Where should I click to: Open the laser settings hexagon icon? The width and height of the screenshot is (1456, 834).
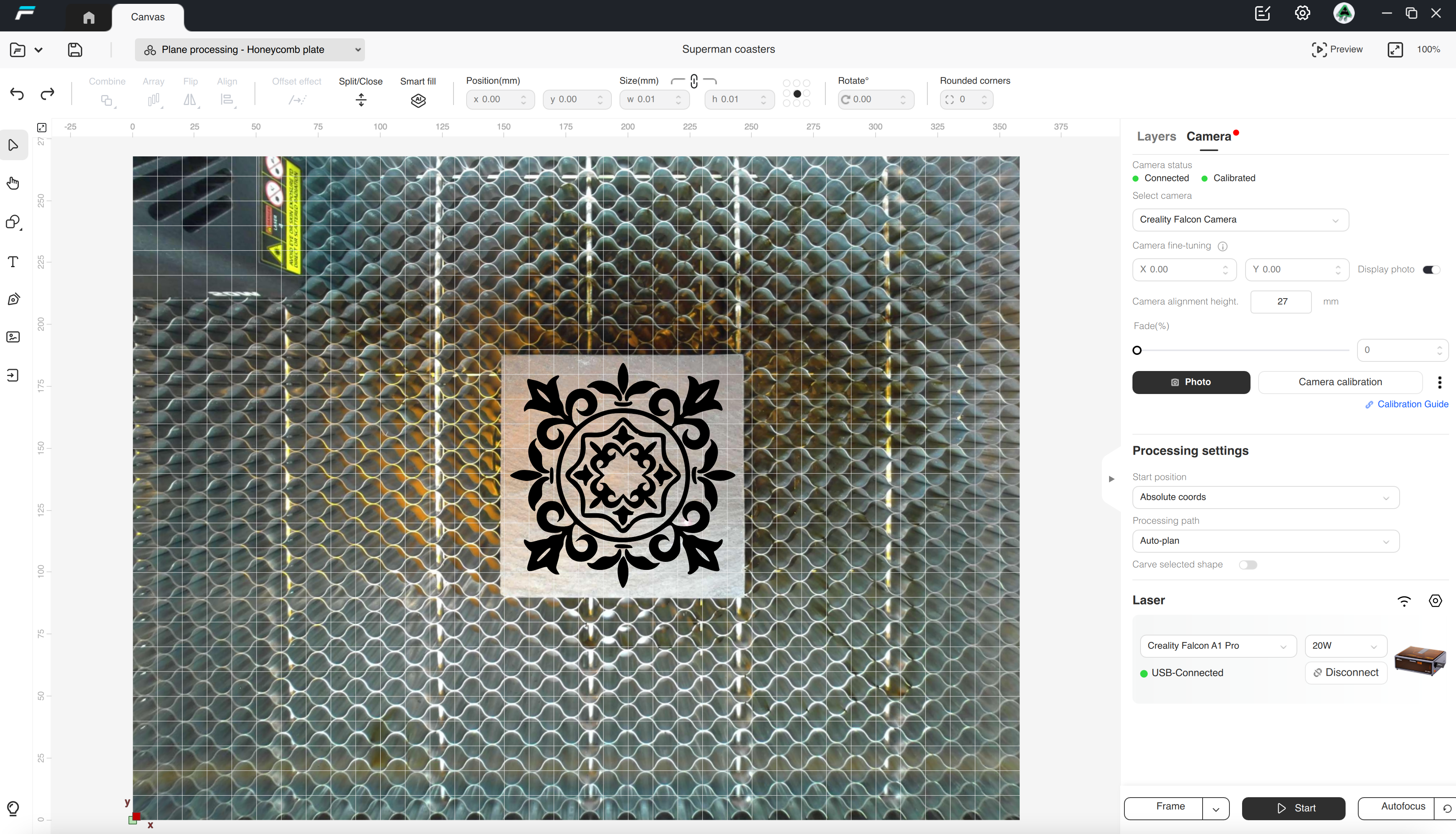(x=1435, y=601)
